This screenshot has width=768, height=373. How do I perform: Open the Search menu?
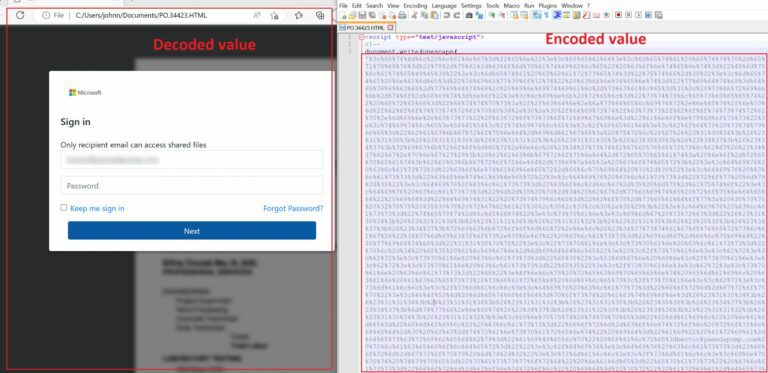click(x=374, y=5)
